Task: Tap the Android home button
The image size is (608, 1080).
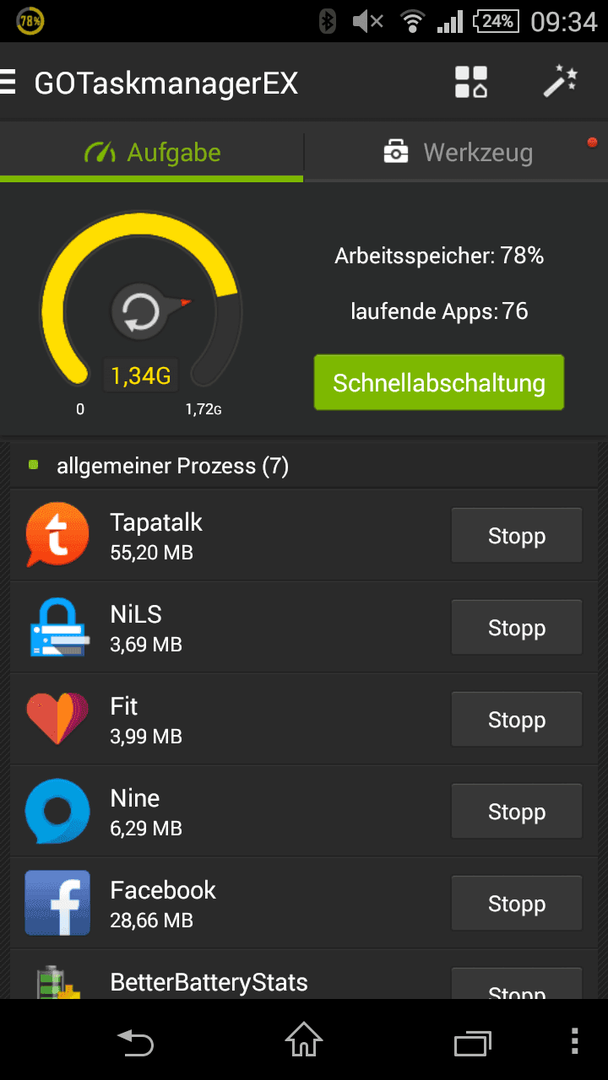Action: tap(304, 1039)
